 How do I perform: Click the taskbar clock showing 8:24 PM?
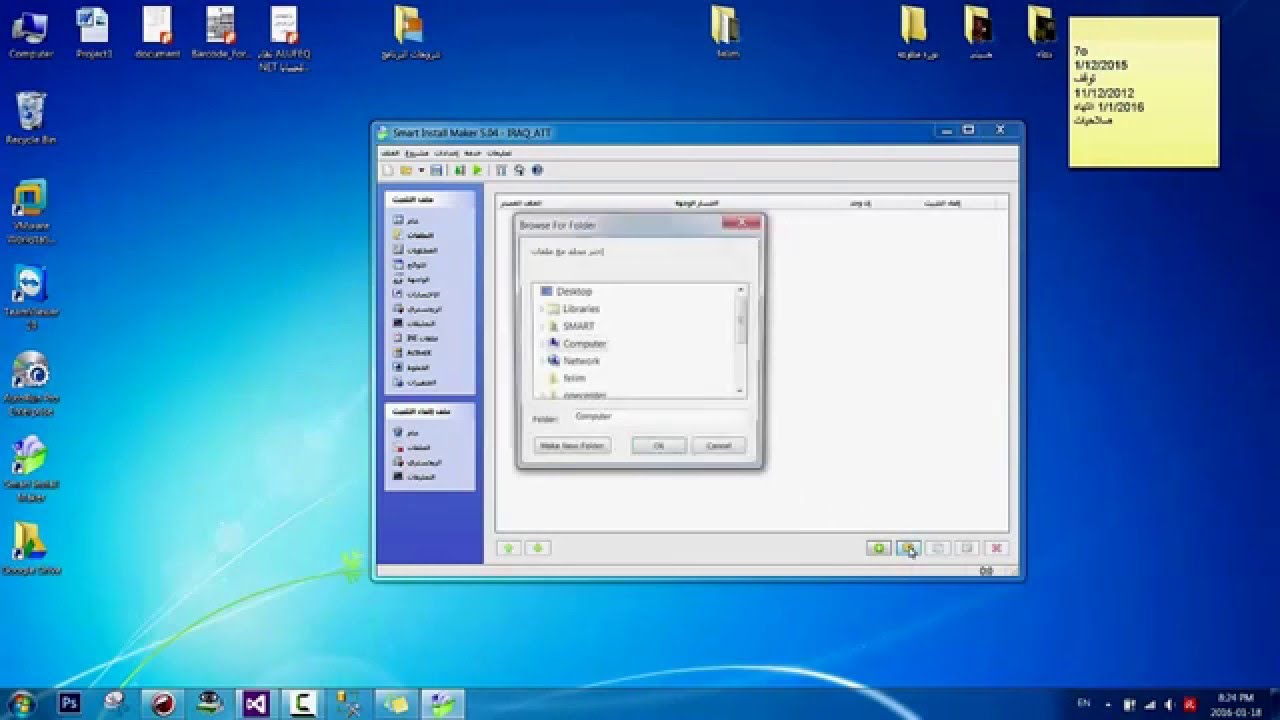(x=1236, y=703)
